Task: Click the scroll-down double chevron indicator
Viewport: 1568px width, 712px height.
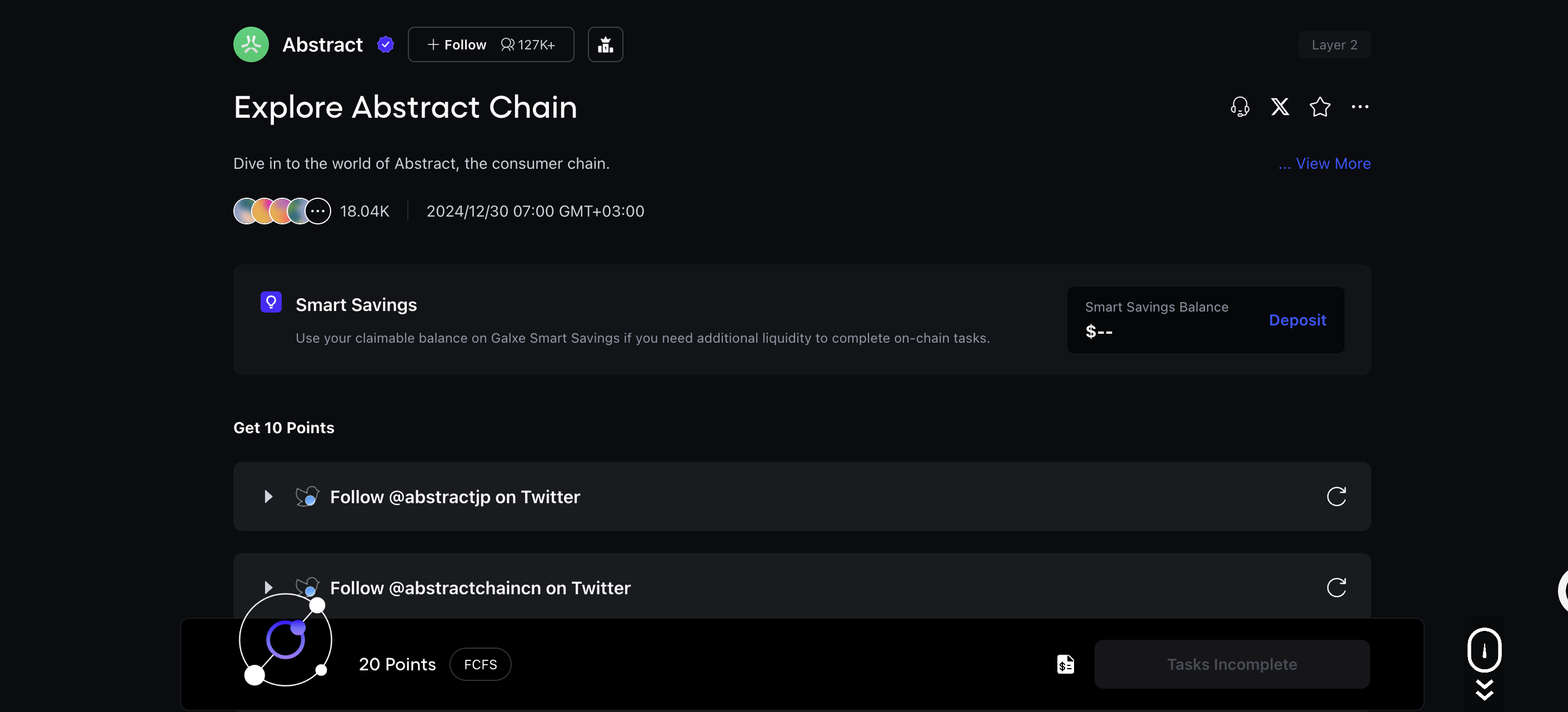Action: [x=1484, y=690]
